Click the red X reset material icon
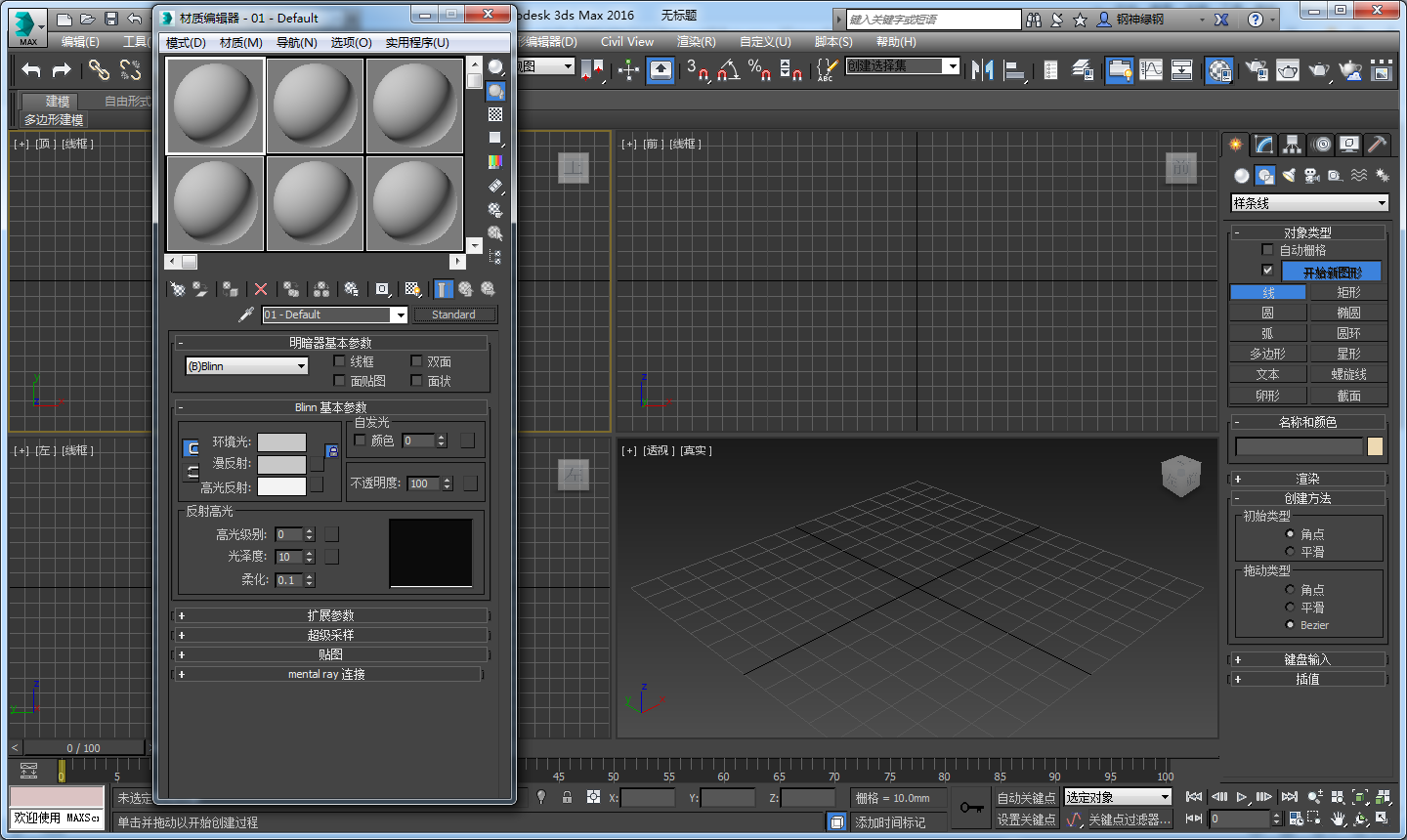Viewport: 1407px width, 840px height. (x=261, y=289)
